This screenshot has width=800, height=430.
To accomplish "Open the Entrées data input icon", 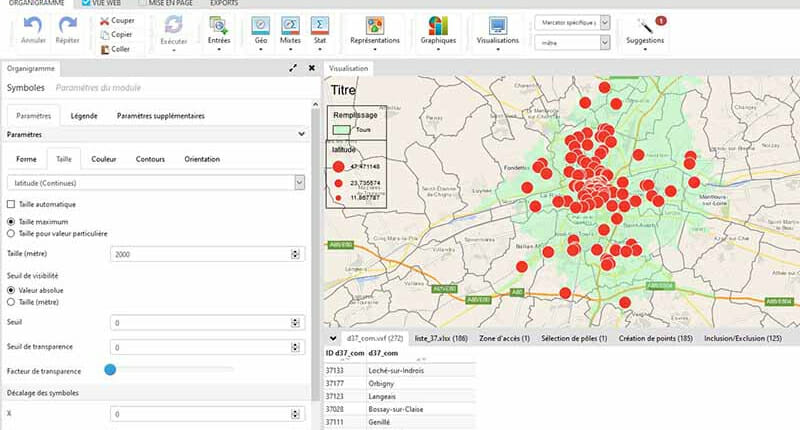I will (x=218, y=24).
